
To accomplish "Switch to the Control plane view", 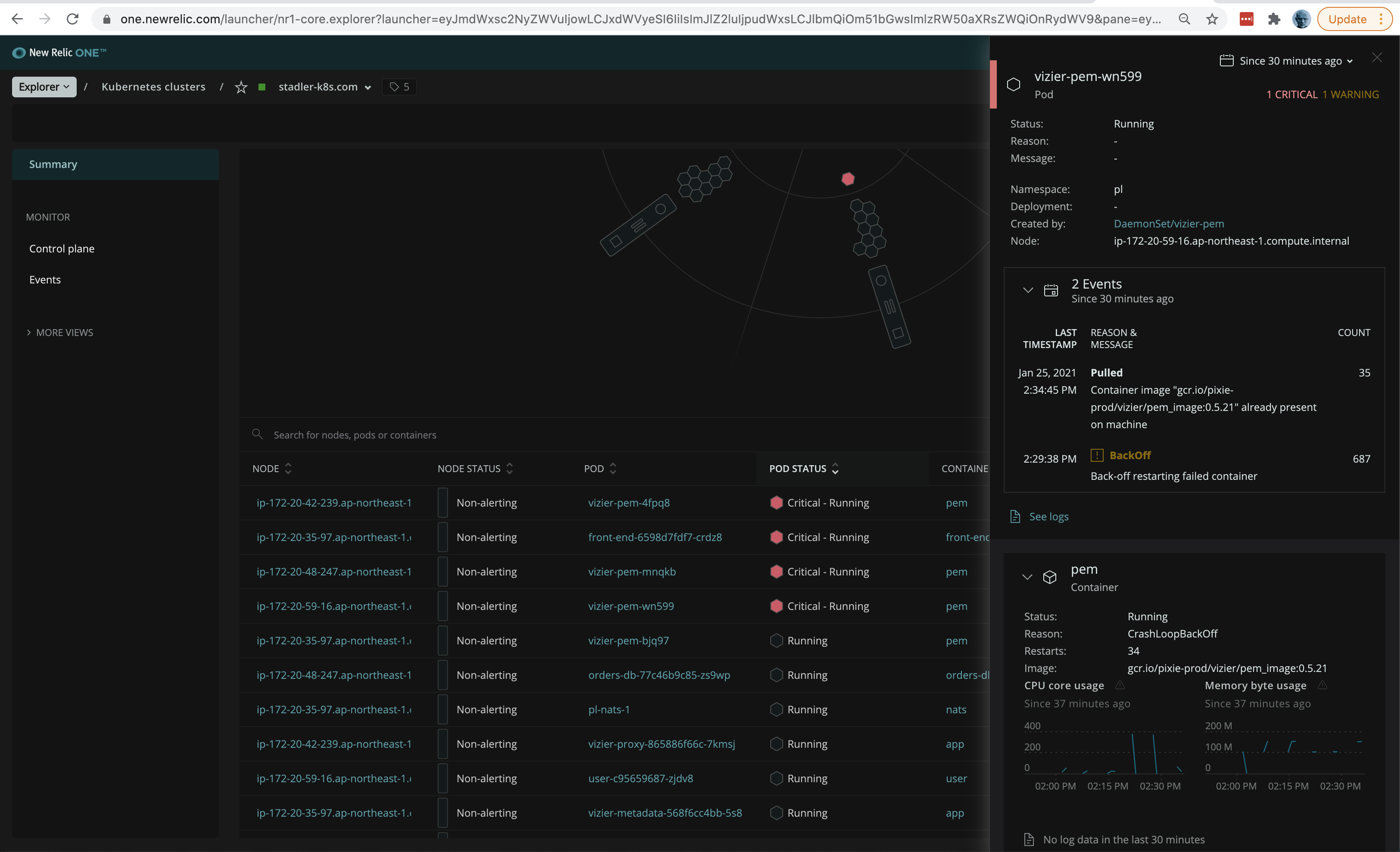I will click(x=62, y=248).
